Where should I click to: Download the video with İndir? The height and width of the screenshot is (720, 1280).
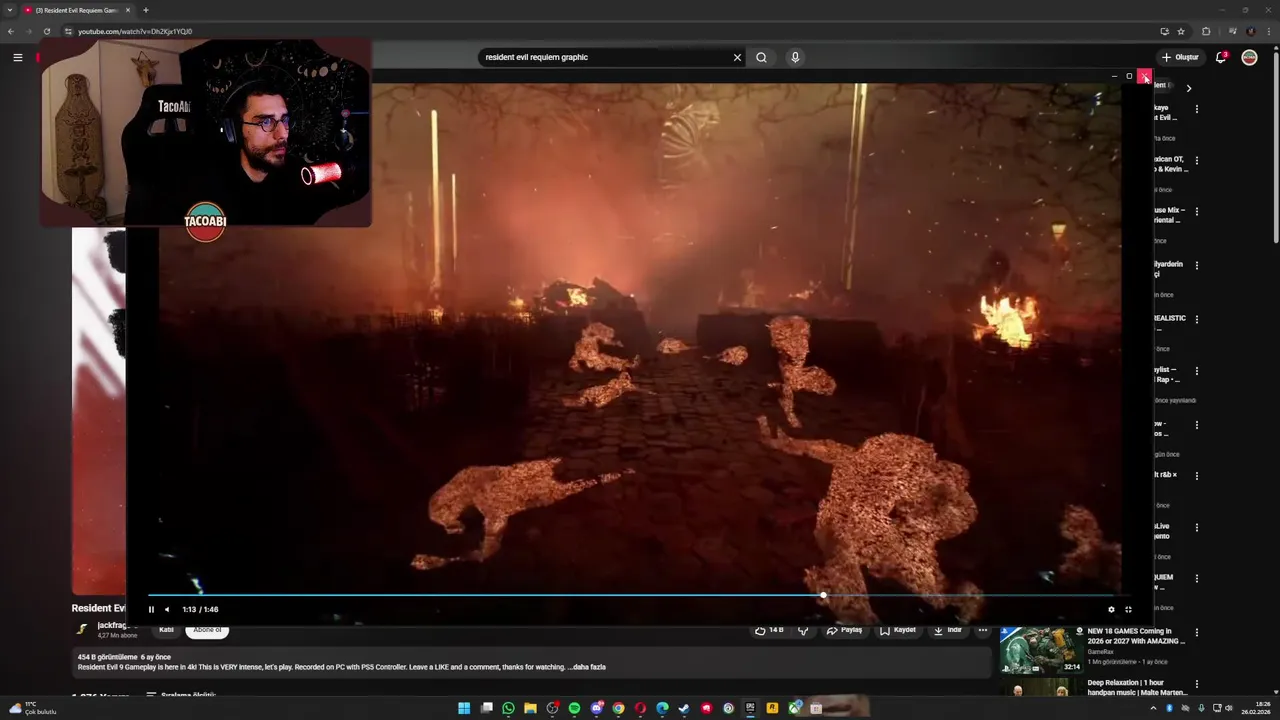(x=948, y=630)
